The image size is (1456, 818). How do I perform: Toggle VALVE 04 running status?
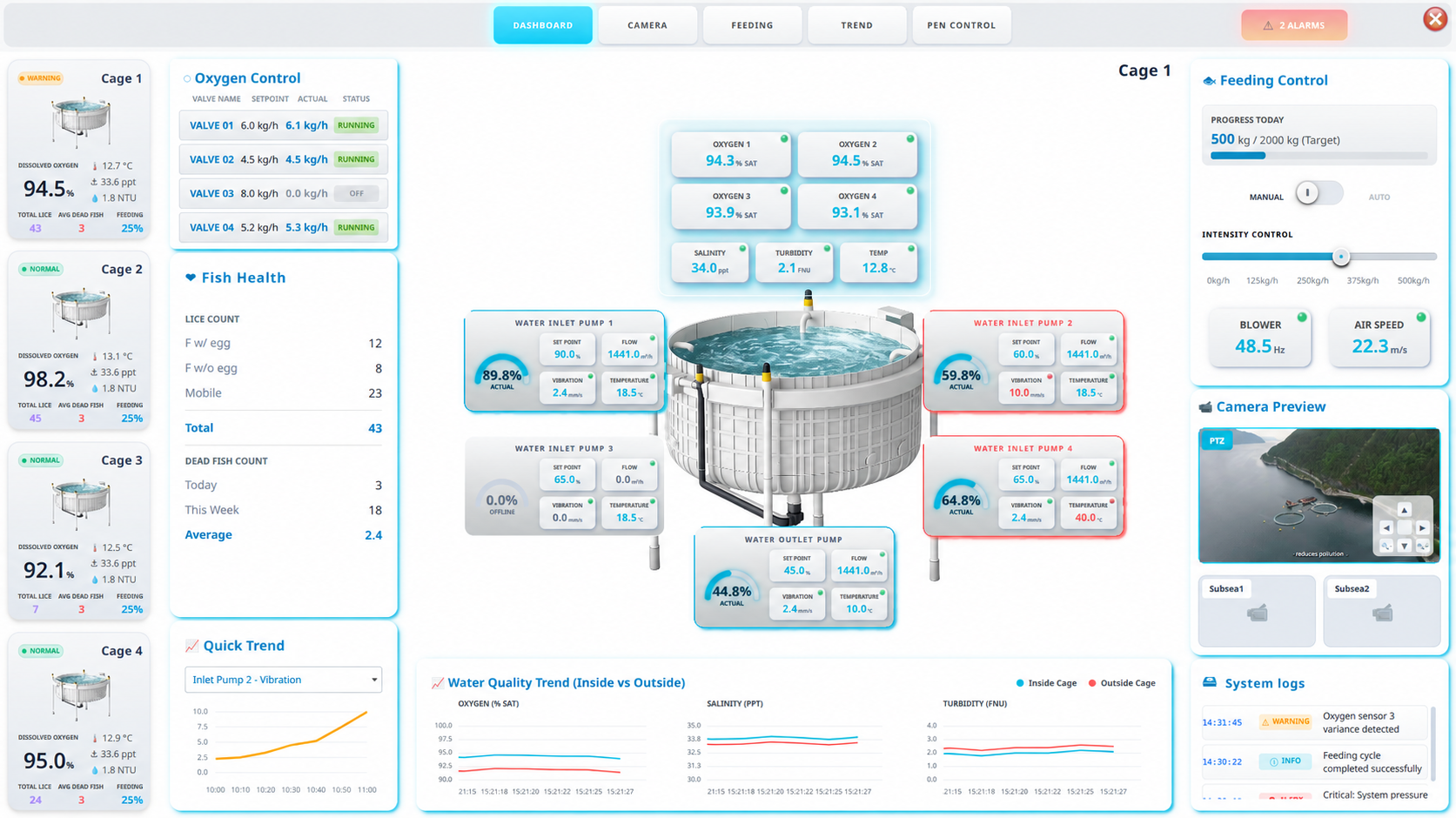coord(356,227)
